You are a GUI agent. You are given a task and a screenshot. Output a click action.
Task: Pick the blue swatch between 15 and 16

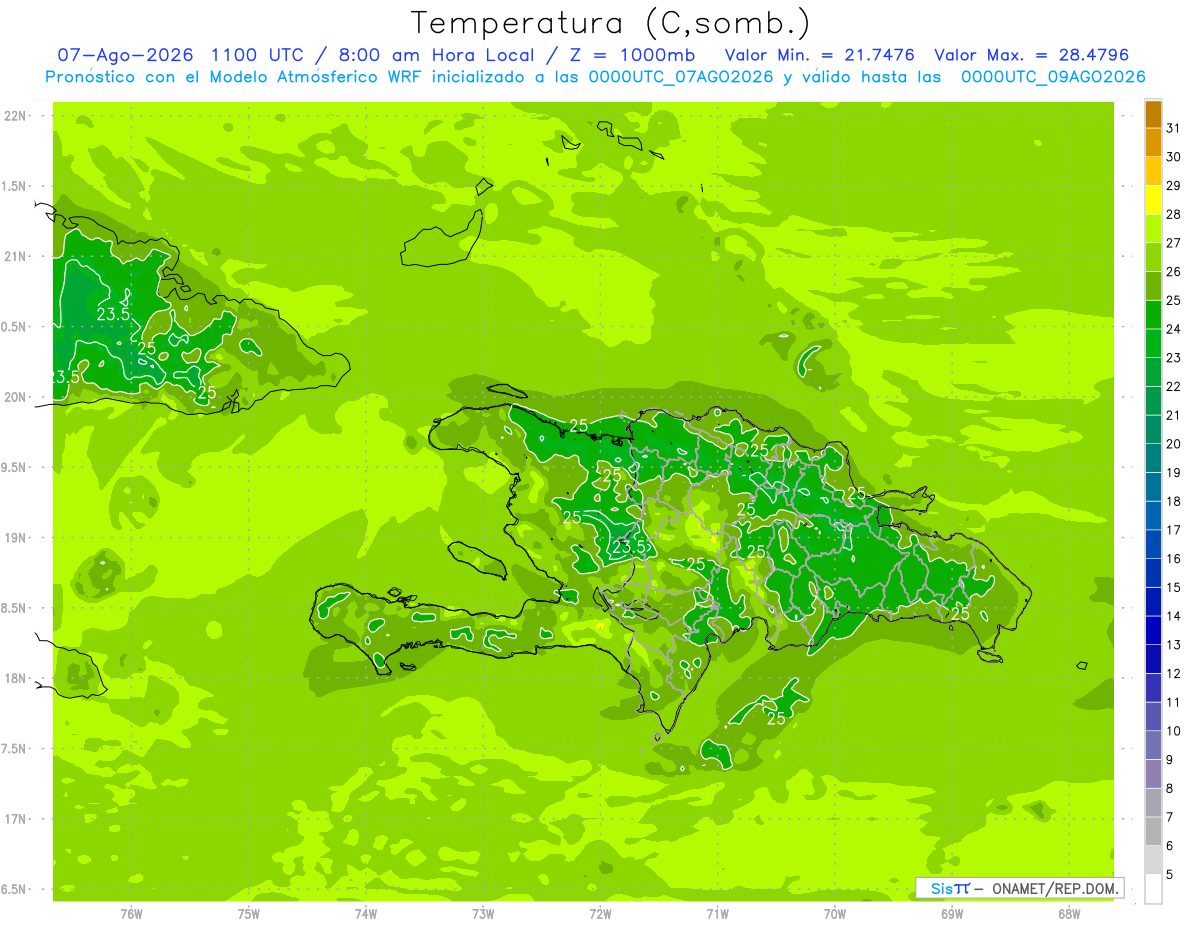1153,573
